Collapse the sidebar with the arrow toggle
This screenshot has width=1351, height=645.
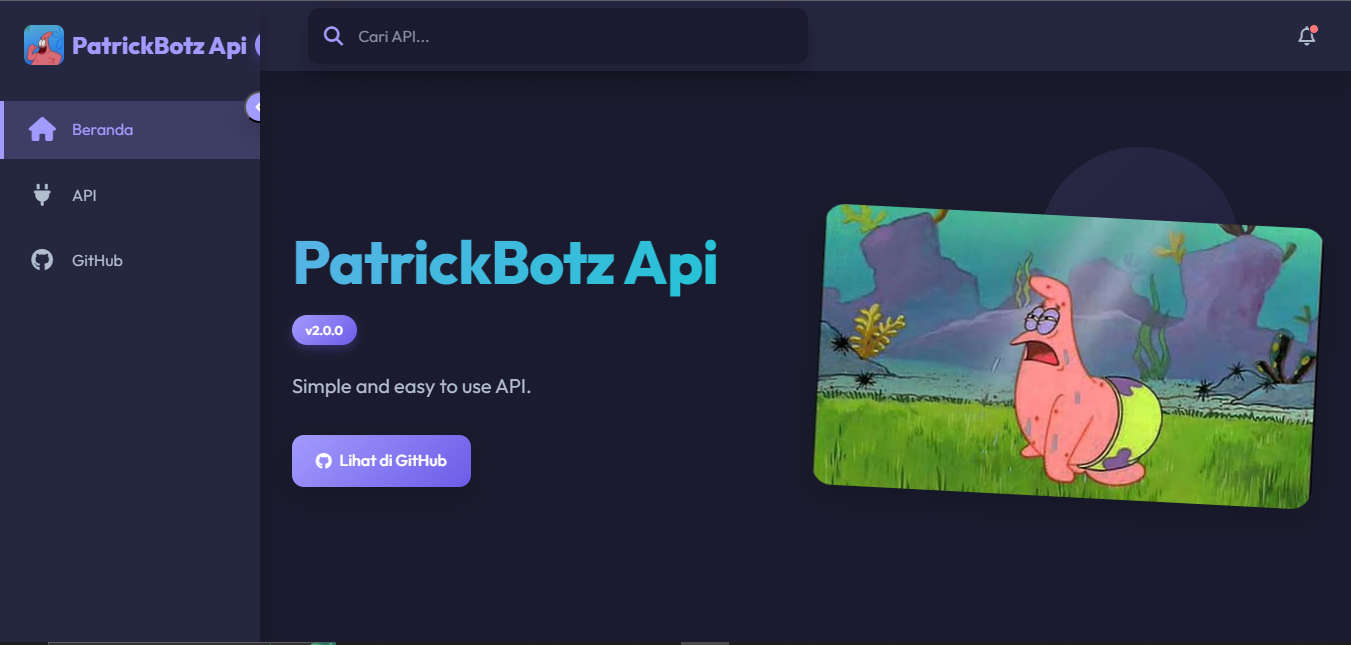255,106
